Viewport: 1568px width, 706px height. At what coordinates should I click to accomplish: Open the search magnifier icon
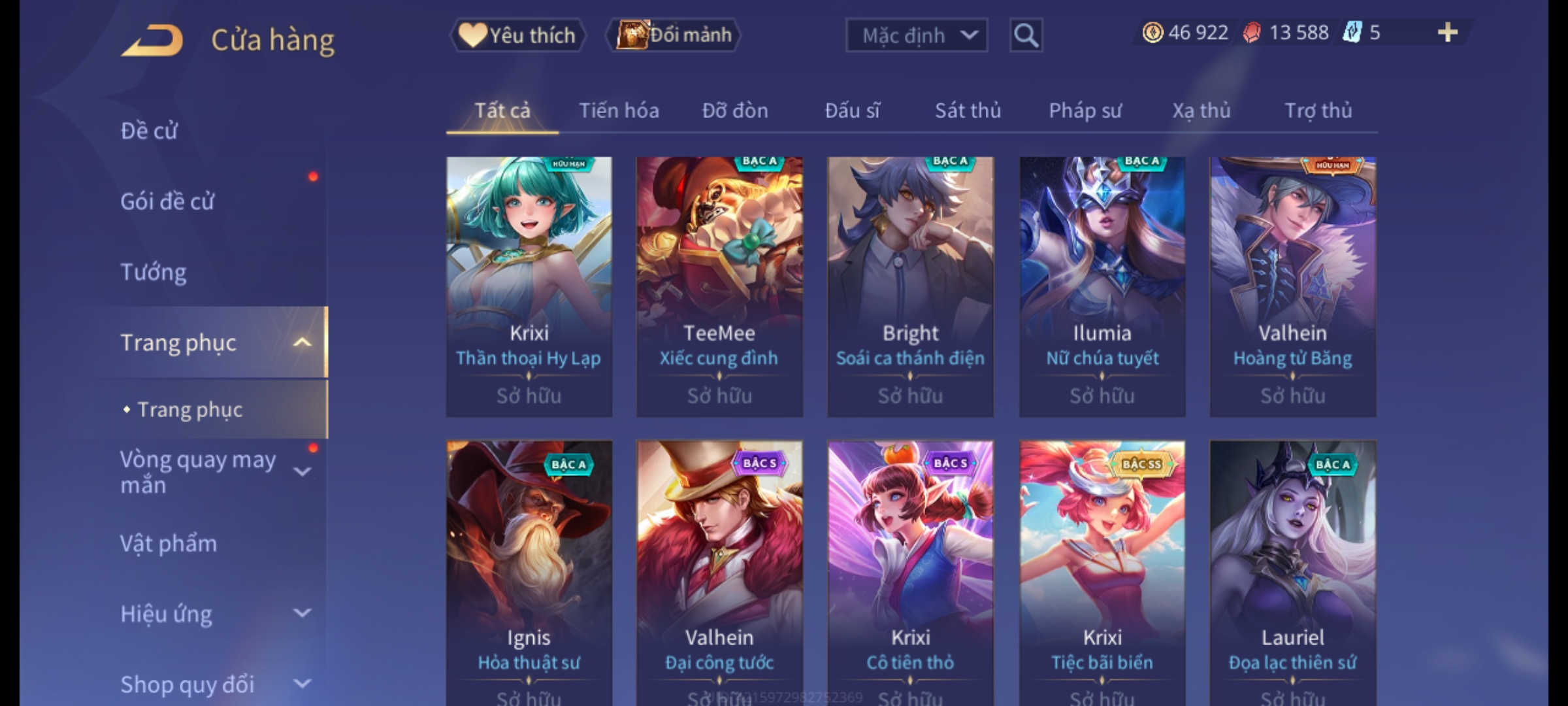pos(1026,35)
